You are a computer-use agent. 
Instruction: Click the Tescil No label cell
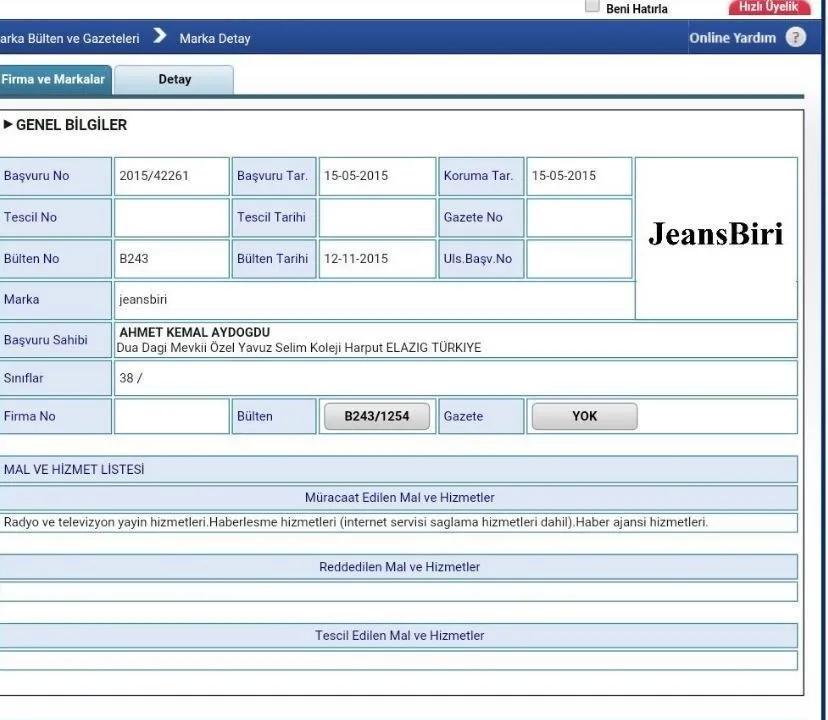pyautogui.click(x=55, y=218)
